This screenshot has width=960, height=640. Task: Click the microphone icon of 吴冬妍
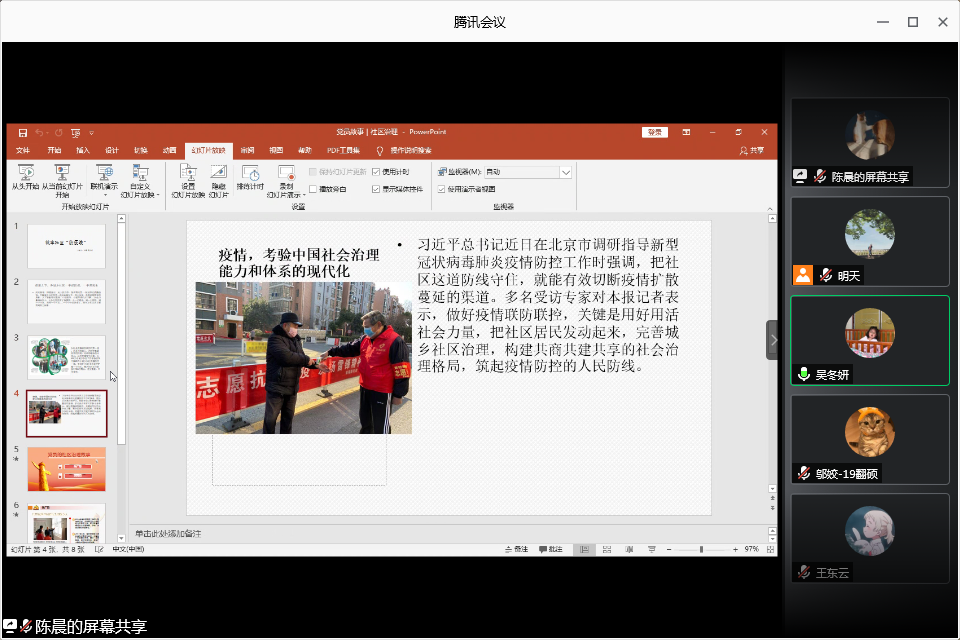click(803, 374)
